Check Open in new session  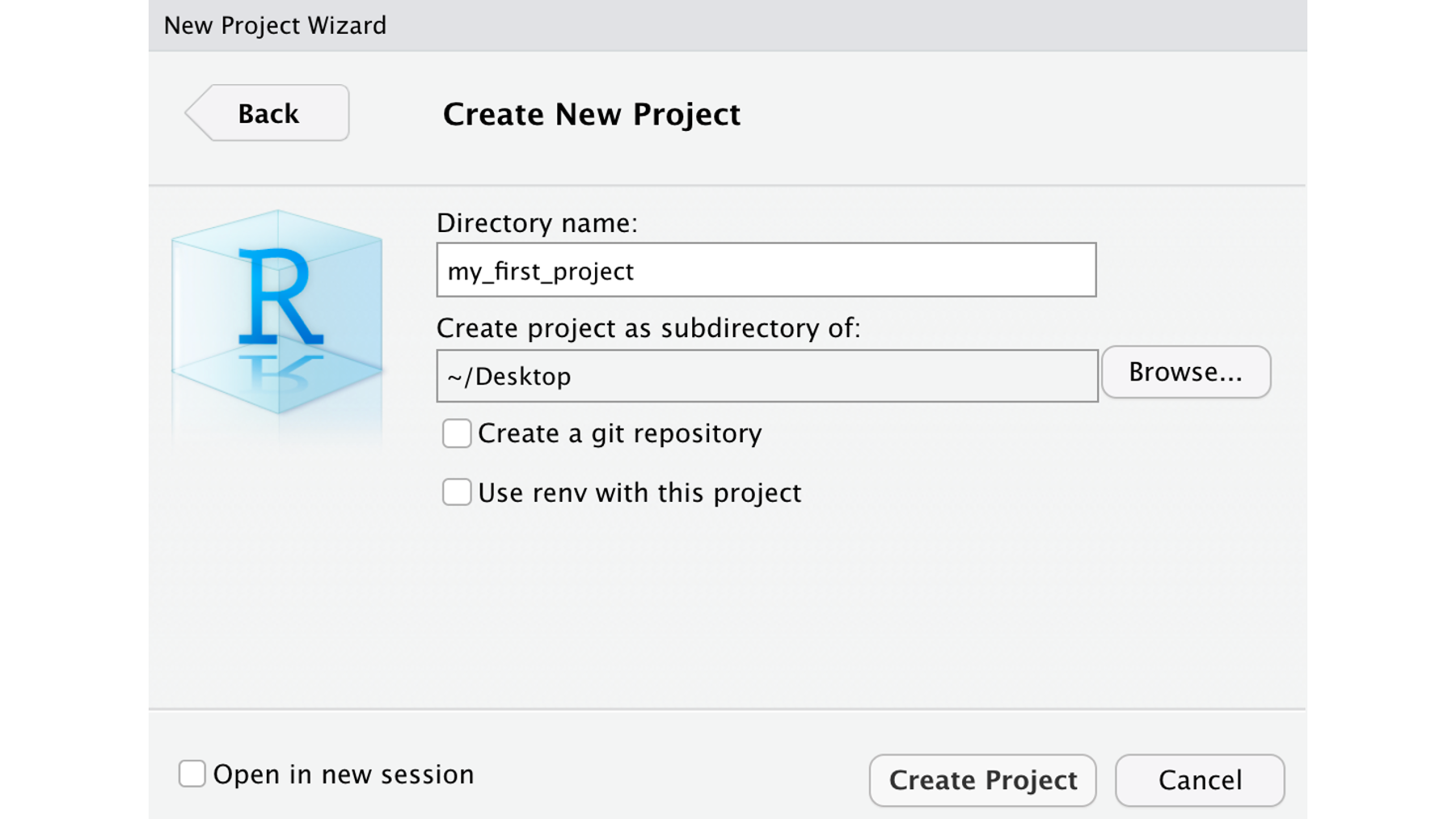(x=192, y=774)
